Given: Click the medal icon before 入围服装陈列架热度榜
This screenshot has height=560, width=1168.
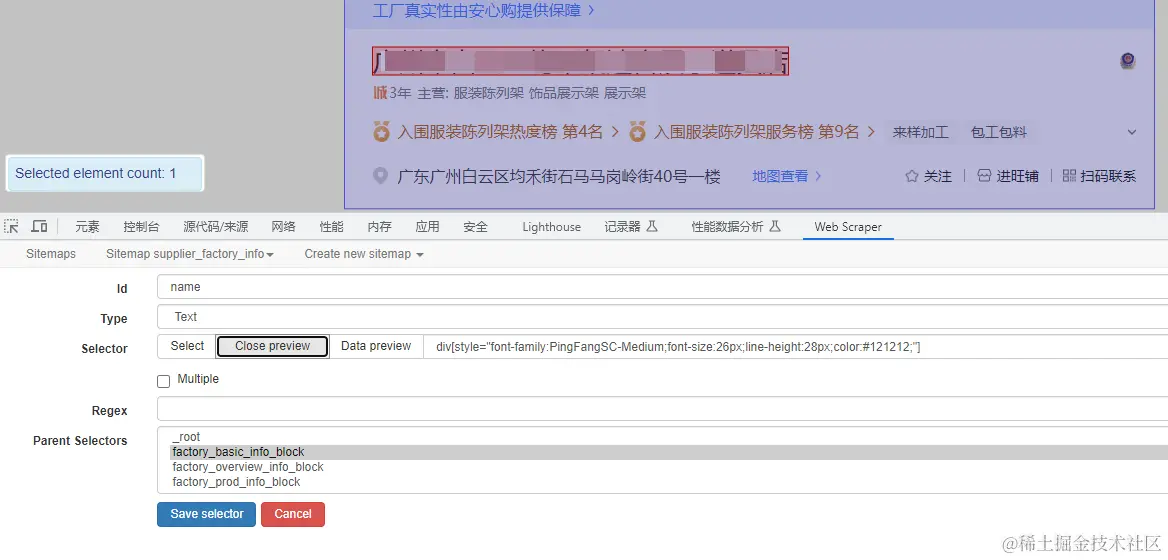Looking at the screenshot, I should [x=382, y=133].
